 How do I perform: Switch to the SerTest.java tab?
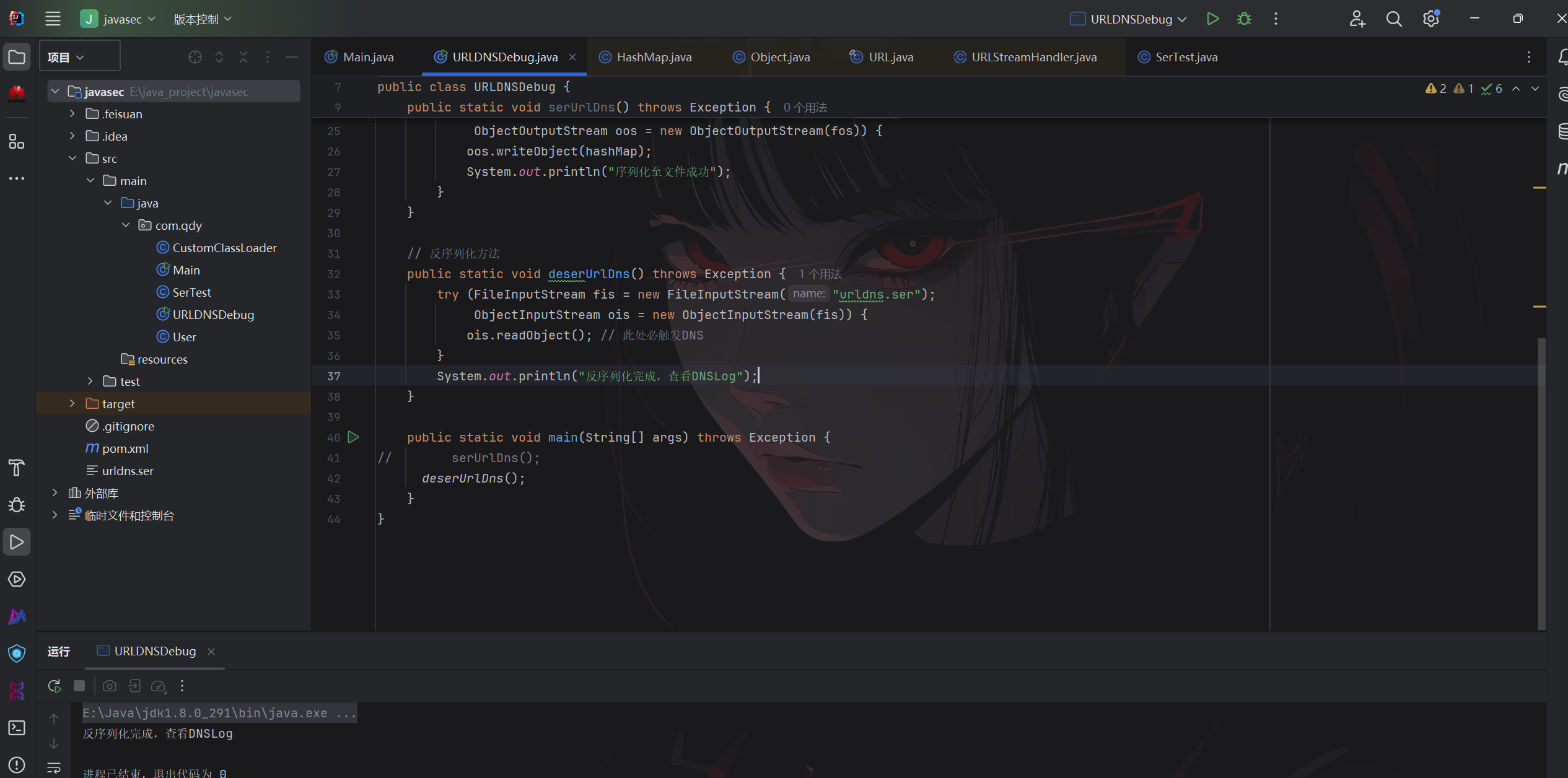1186,57
